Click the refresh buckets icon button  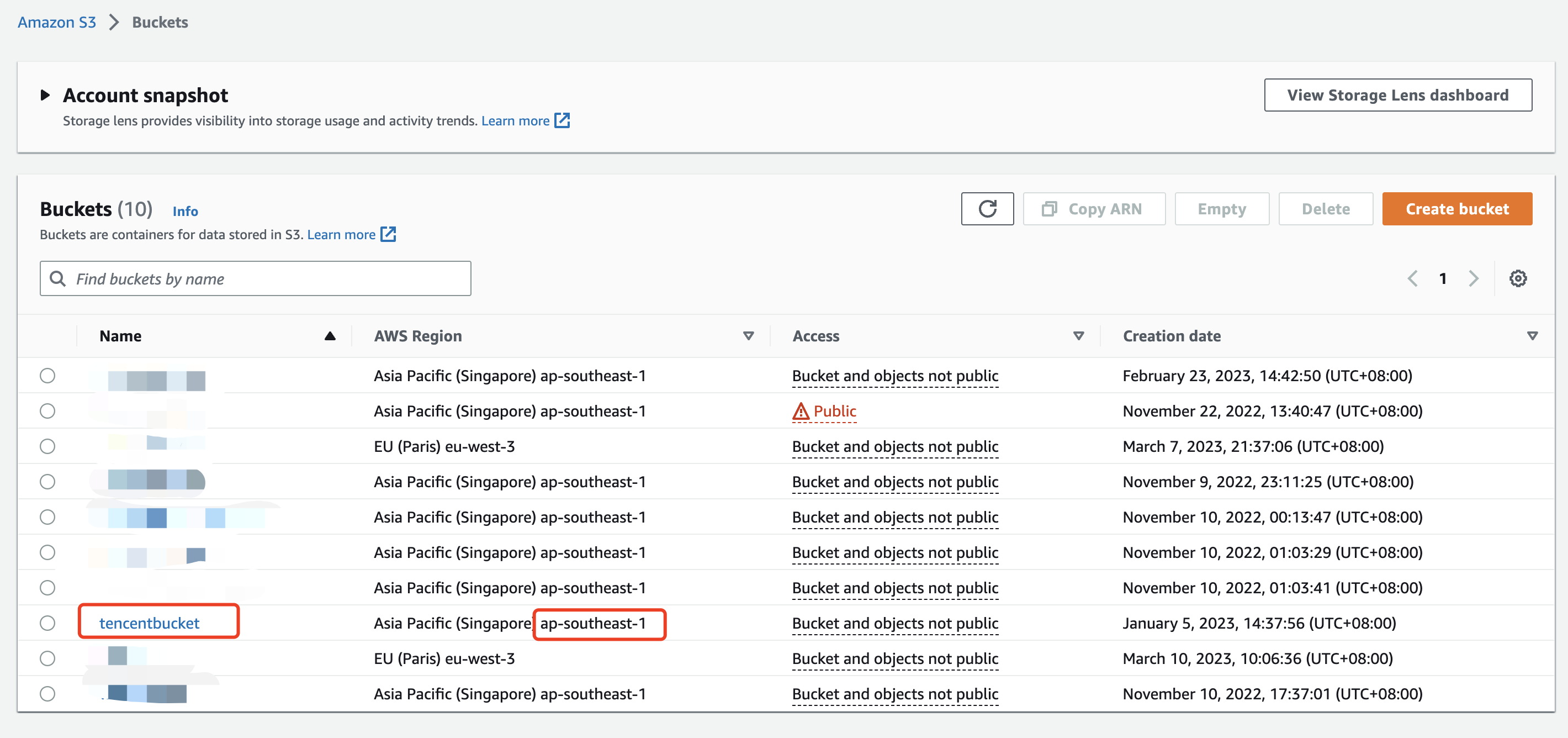pyautogui.click(x=987, y=209)
